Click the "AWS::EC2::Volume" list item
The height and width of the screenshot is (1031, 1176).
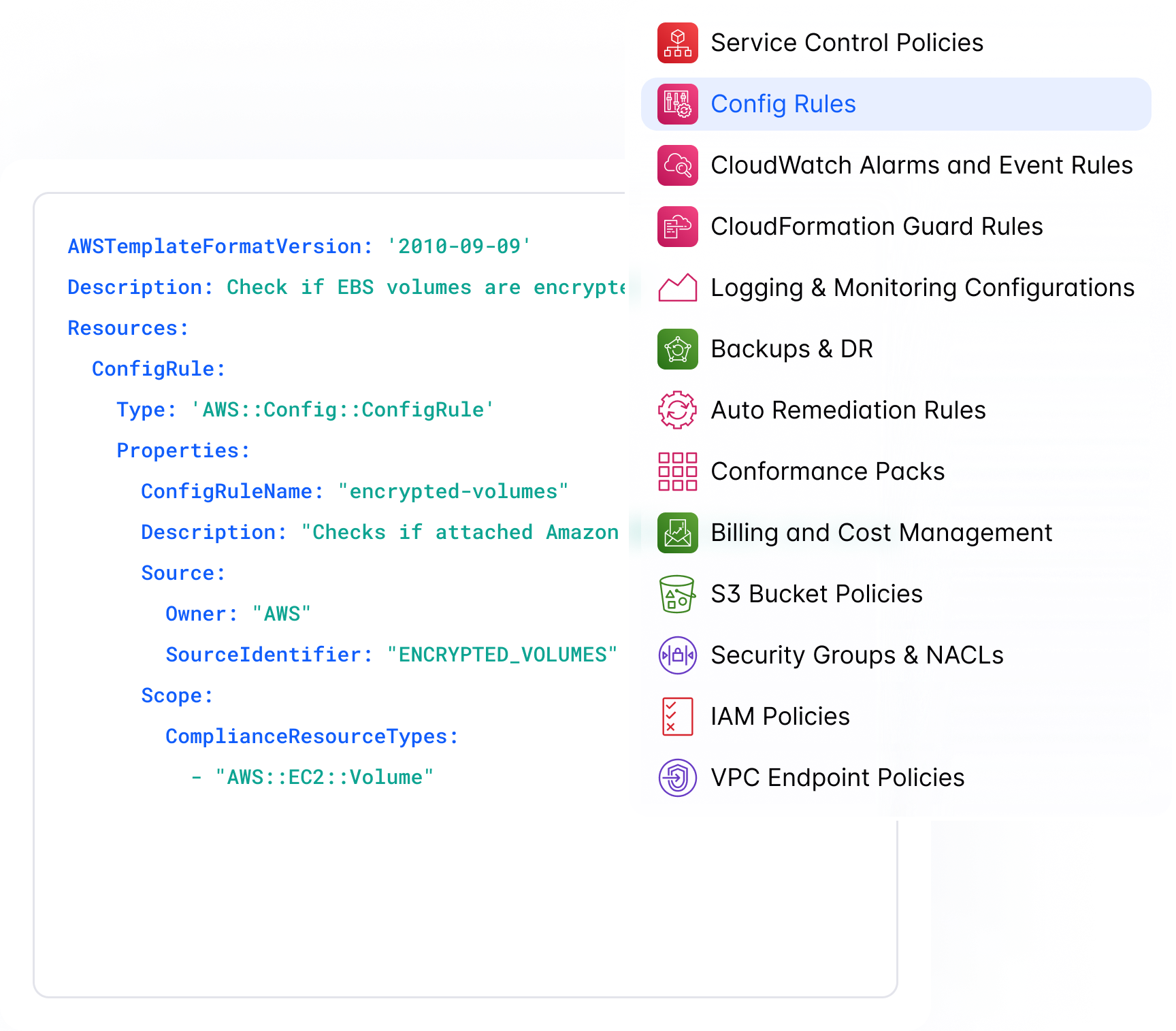(x=324, y=777)
